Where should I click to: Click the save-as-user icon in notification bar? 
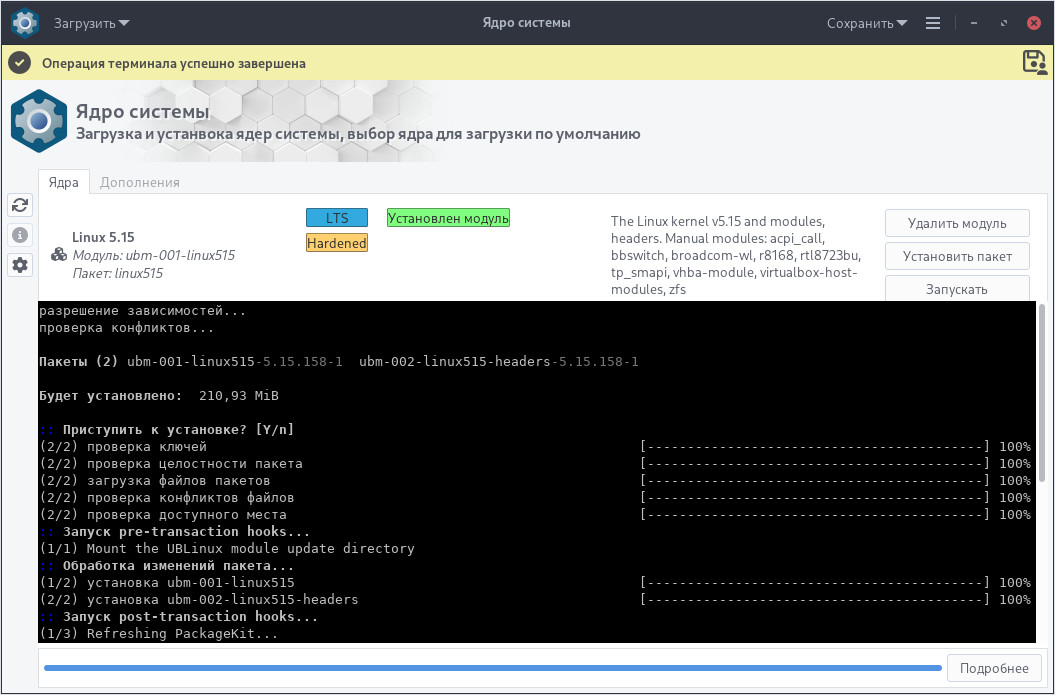coord(1034,62)
